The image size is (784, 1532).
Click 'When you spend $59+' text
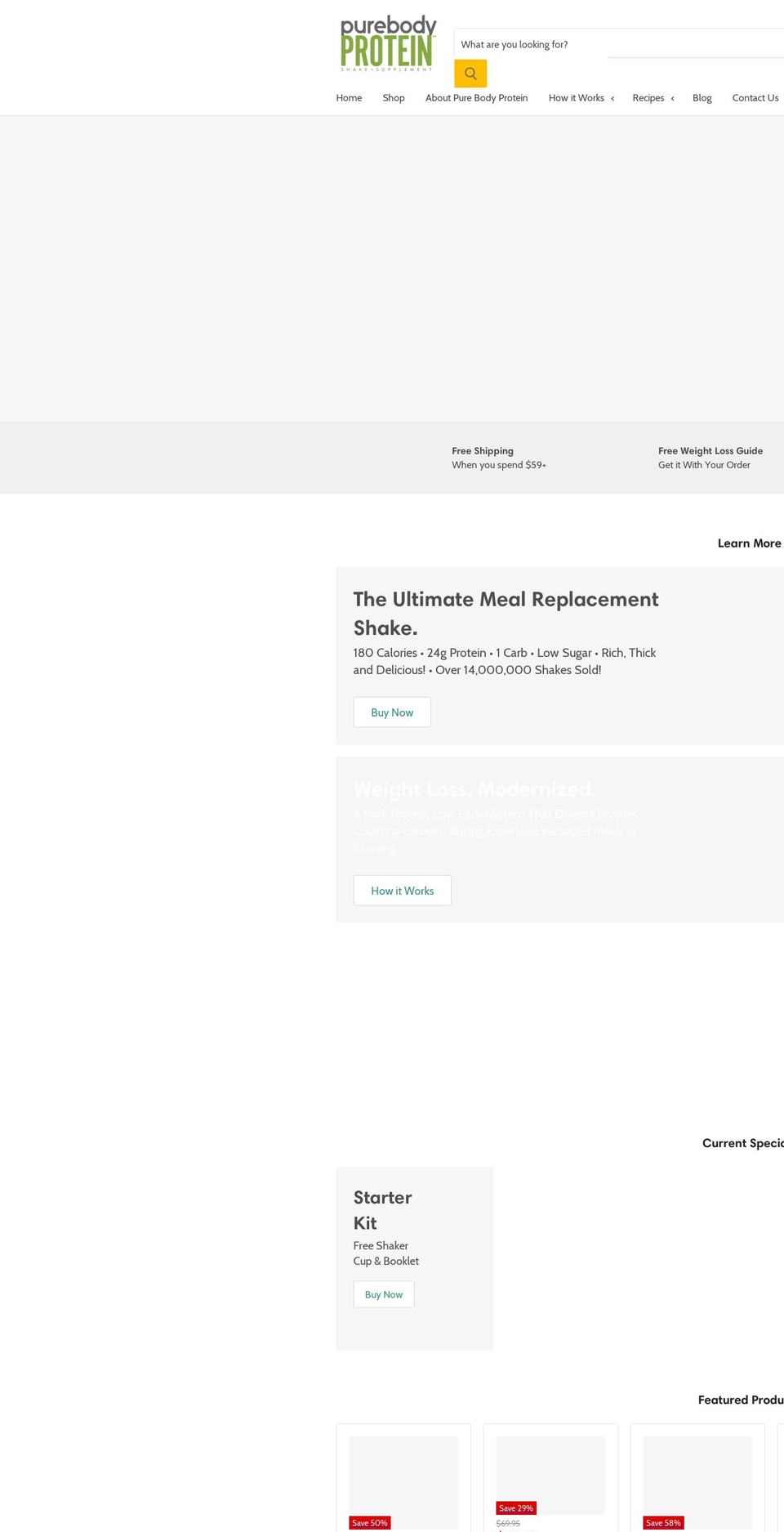pos(499,465)
